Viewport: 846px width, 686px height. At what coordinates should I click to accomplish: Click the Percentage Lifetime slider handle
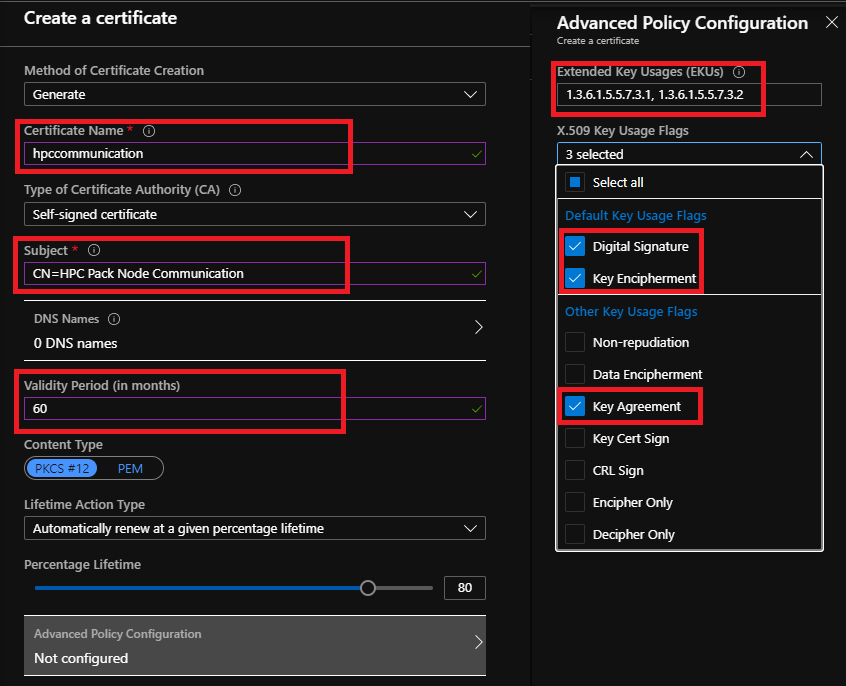[367, 587]
